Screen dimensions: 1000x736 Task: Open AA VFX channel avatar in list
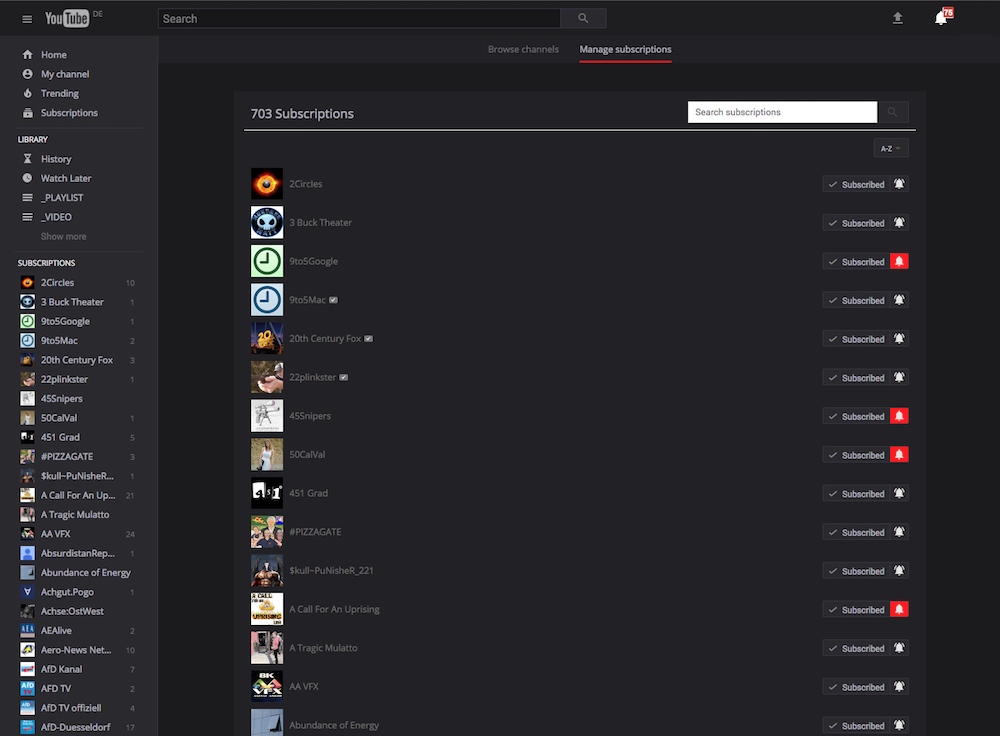tap(267, 686)
